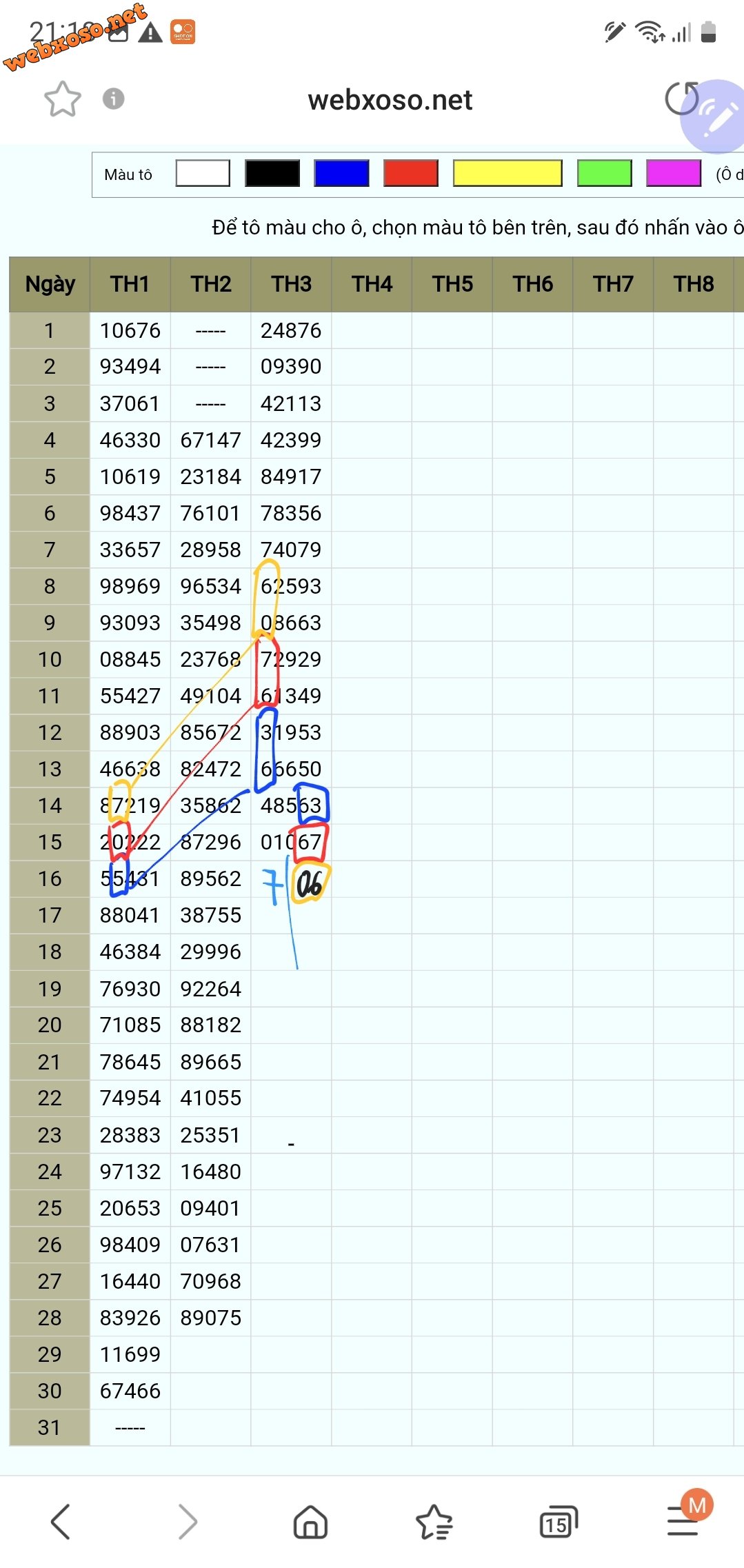
Task: Click cell 89562 in TH2
Action: pyautogui.click(x=211, y=878)
